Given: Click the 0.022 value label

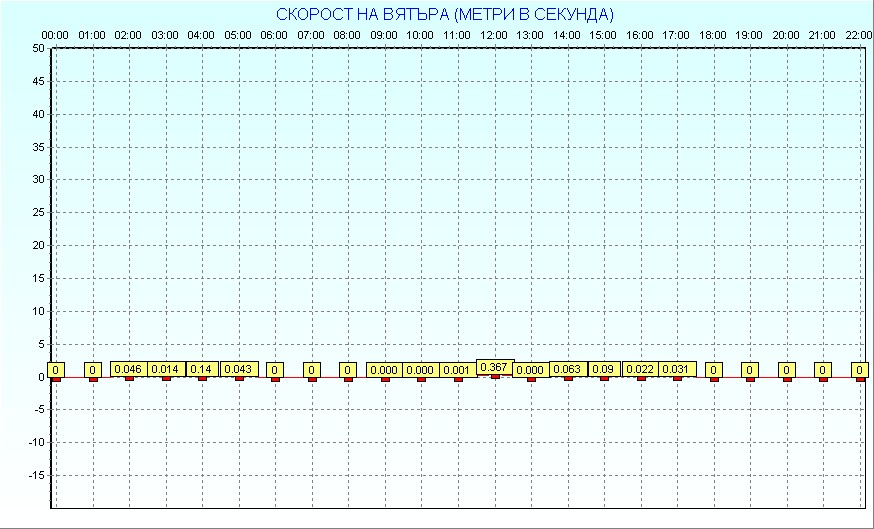Looking at the screenshot, I should pyautogui.click(x=640, y=369).
